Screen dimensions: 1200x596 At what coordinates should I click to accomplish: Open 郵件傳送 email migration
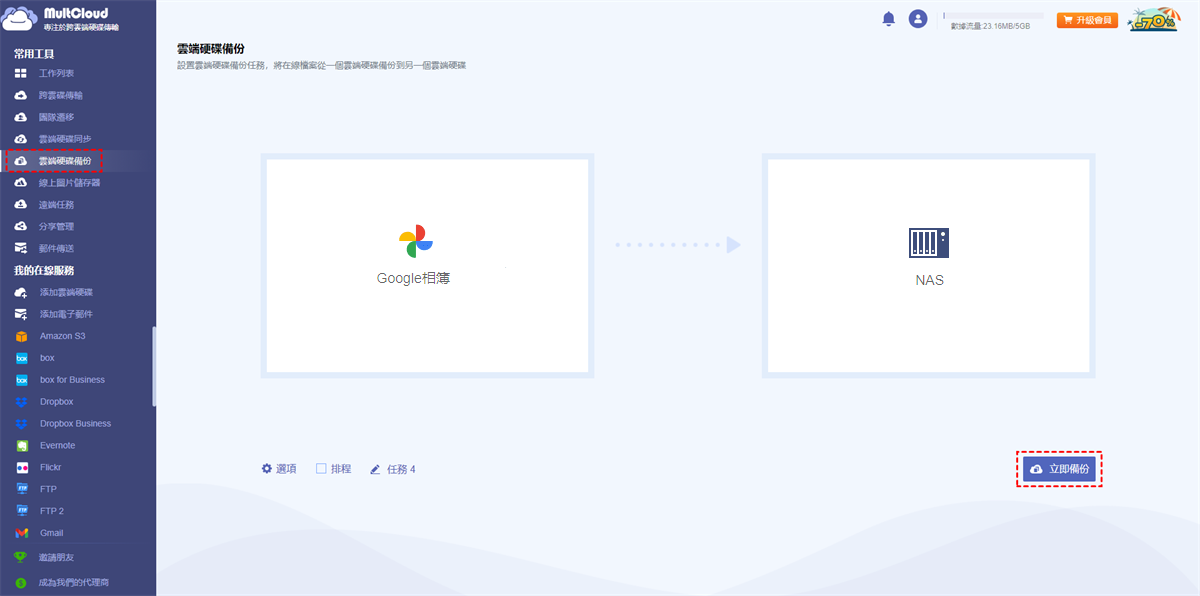click(45, 248)
